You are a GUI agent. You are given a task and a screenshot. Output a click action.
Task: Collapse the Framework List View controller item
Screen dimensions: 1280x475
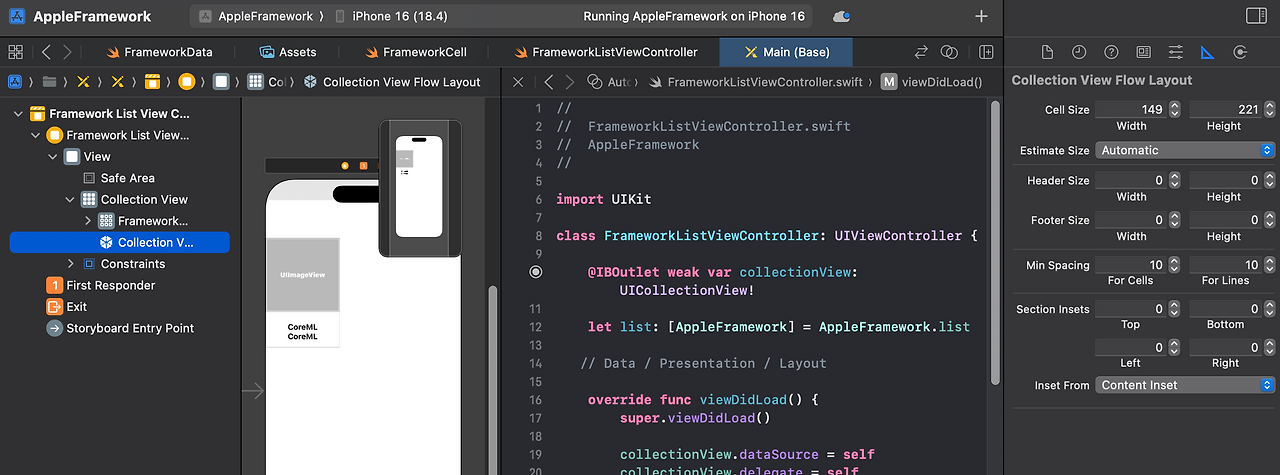(36, 135)
